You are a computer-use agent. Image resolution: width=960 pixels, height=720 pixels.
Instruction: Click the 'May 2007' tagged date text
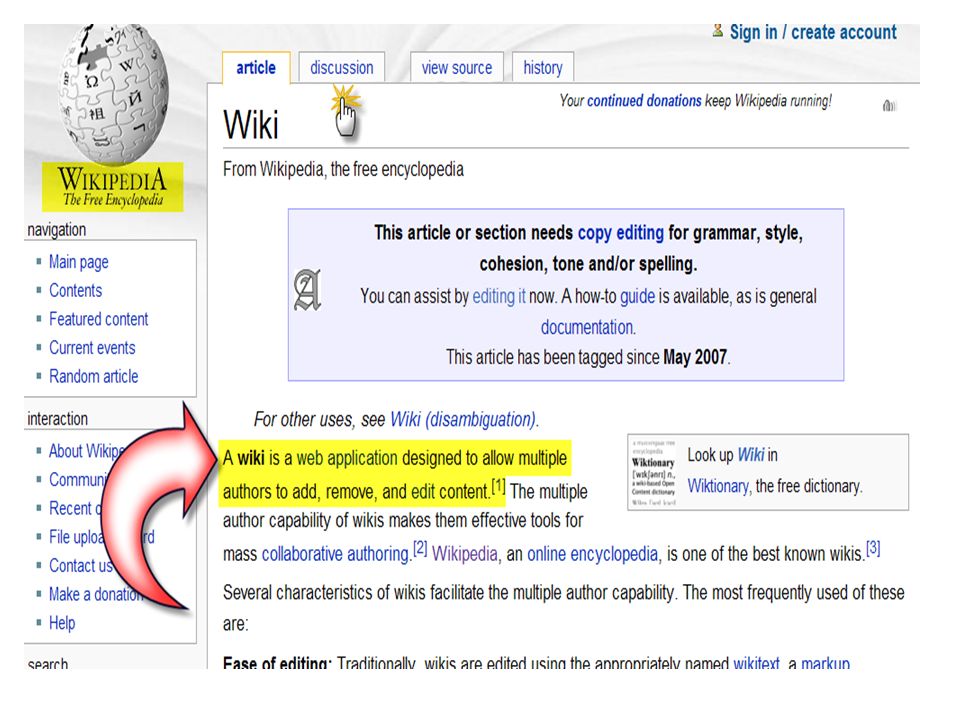click(695, 357)
